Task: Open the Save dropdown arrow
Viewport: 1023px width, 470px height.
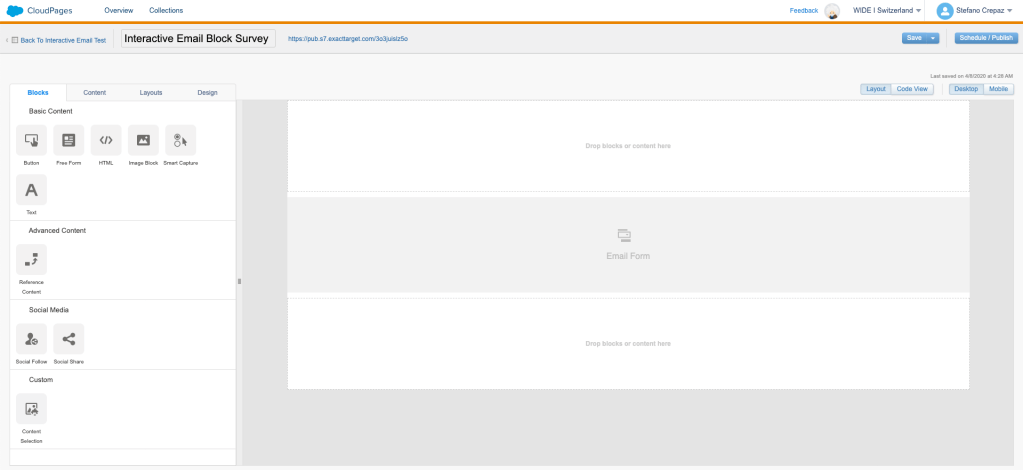Action: 933,38
